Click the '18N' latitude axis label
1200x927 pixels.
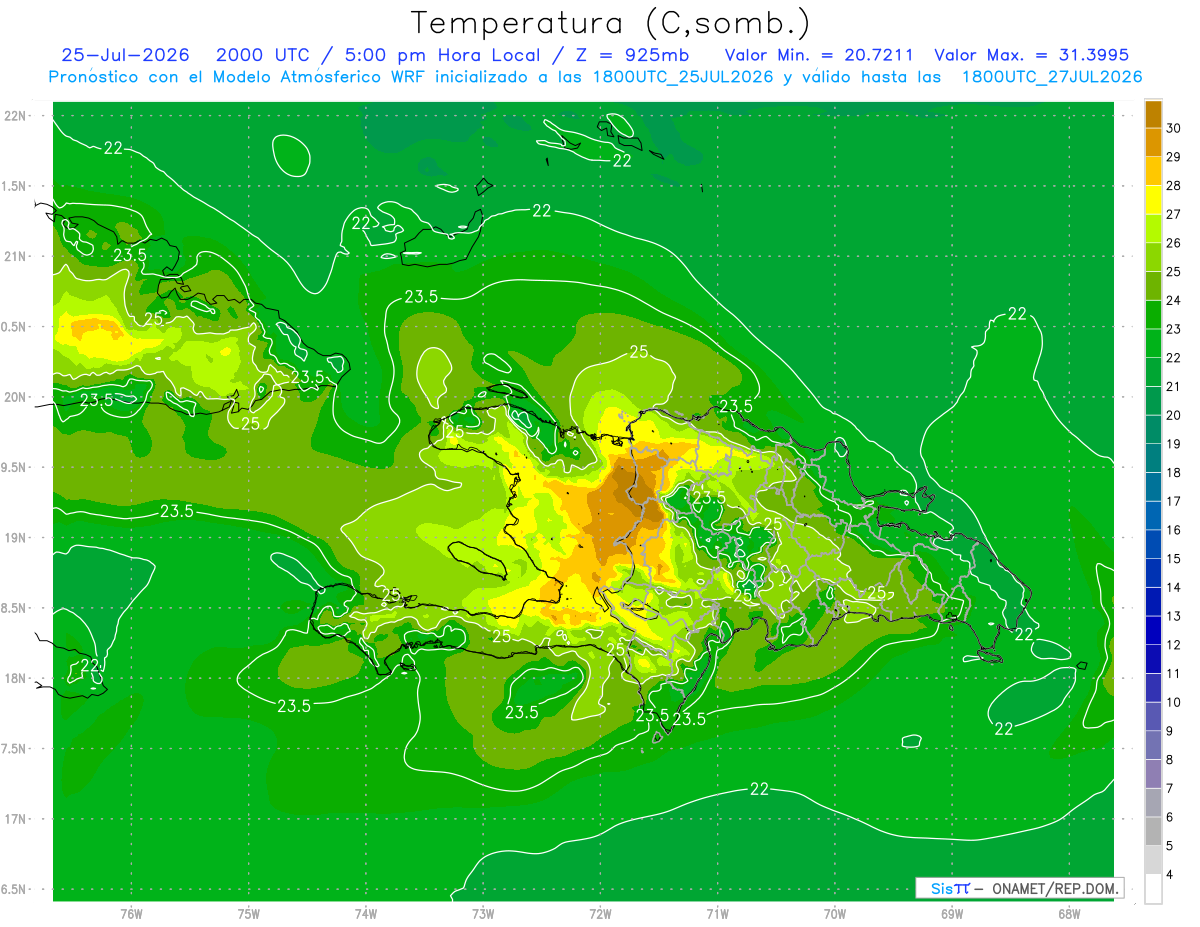click(x=15, y=679)
